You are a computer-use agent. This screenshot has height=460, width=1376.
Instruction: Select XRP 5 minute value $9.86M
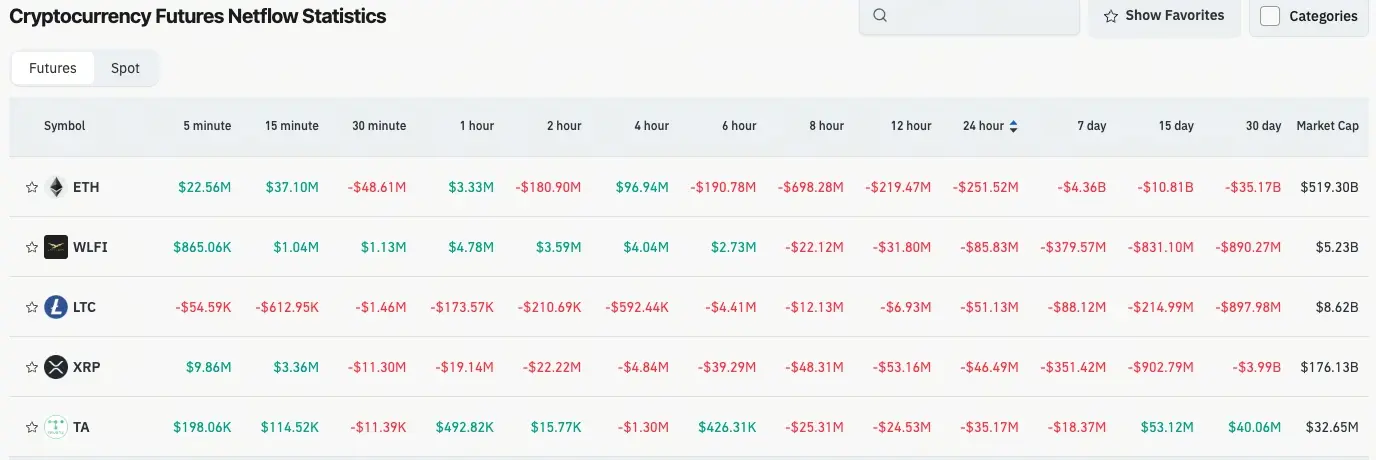(209, 367)
